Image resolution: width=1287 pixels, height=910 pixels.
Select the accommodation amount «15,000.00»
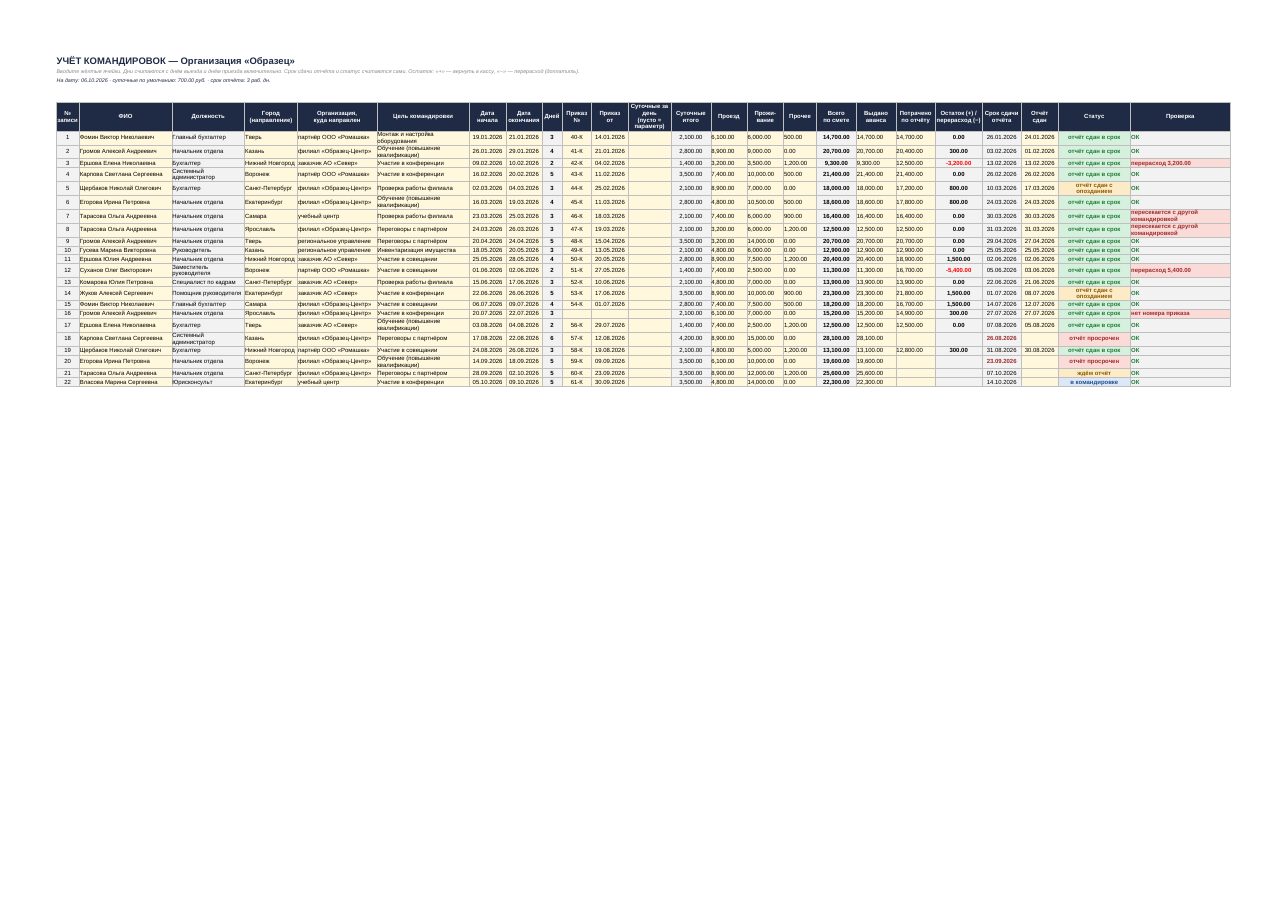765,338
